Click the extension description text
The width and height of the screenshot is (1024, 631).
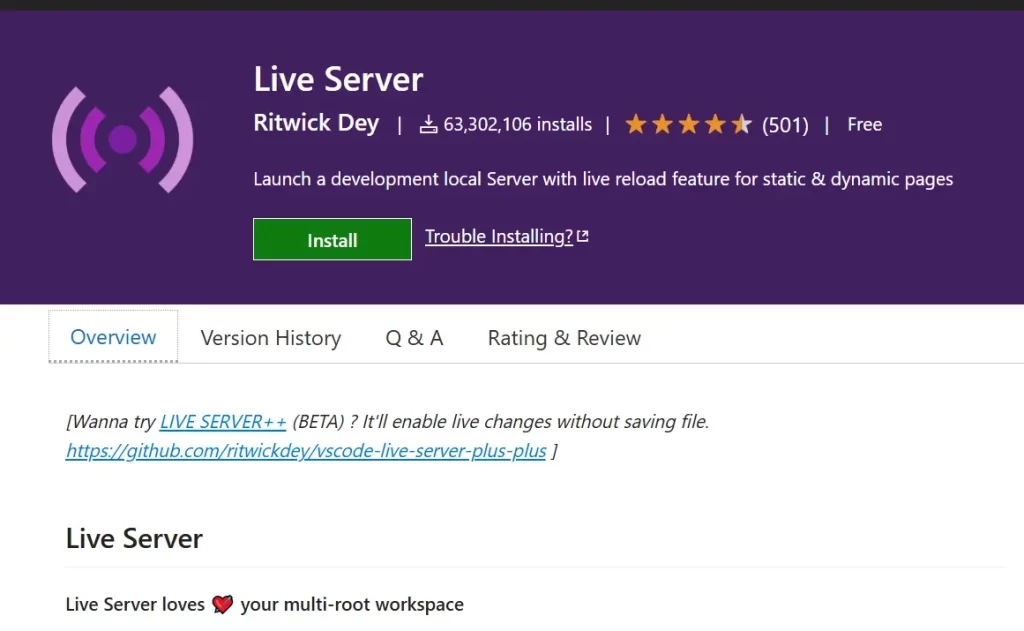click(603, 179)
